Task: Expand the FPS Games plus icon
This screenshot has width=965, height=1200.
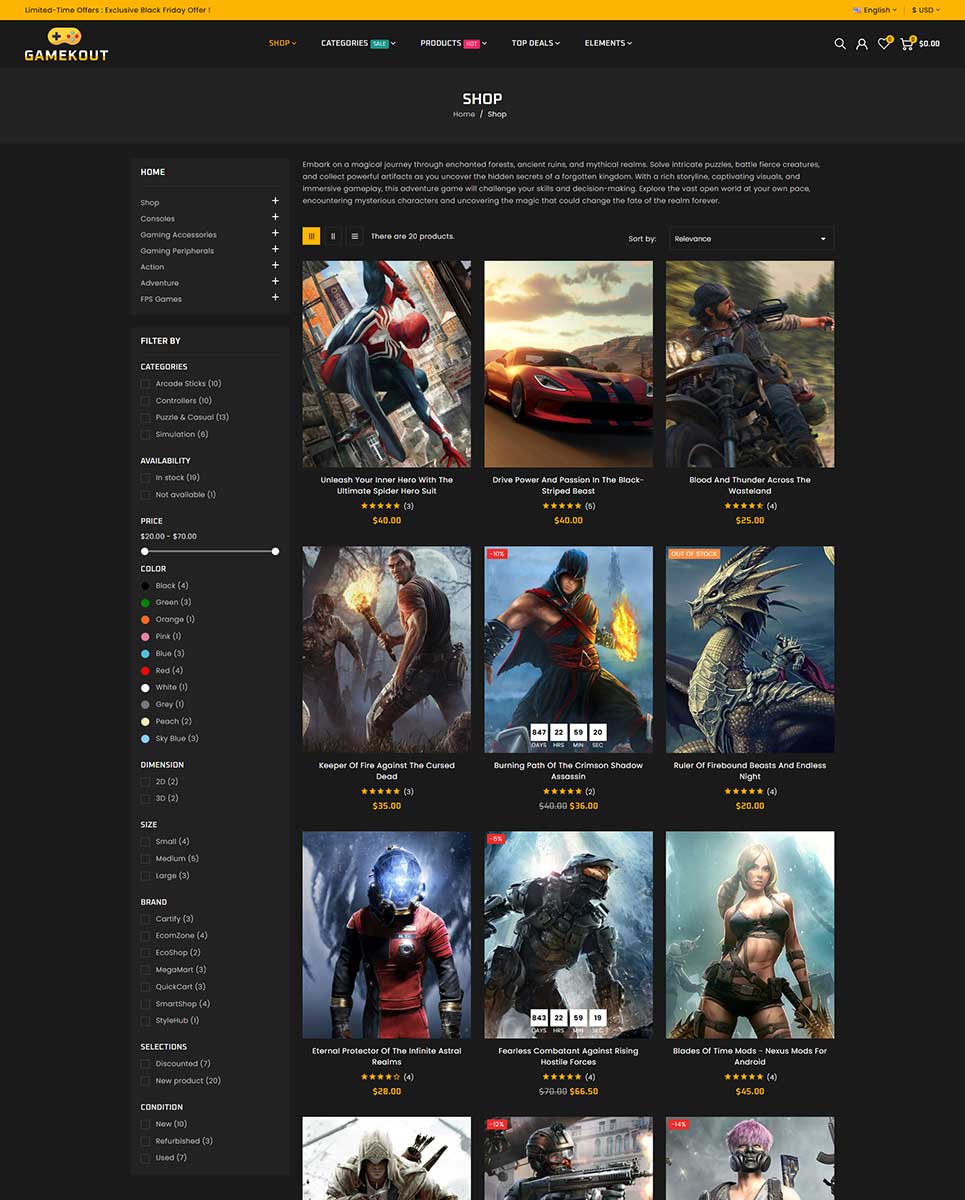Action: 275,297
